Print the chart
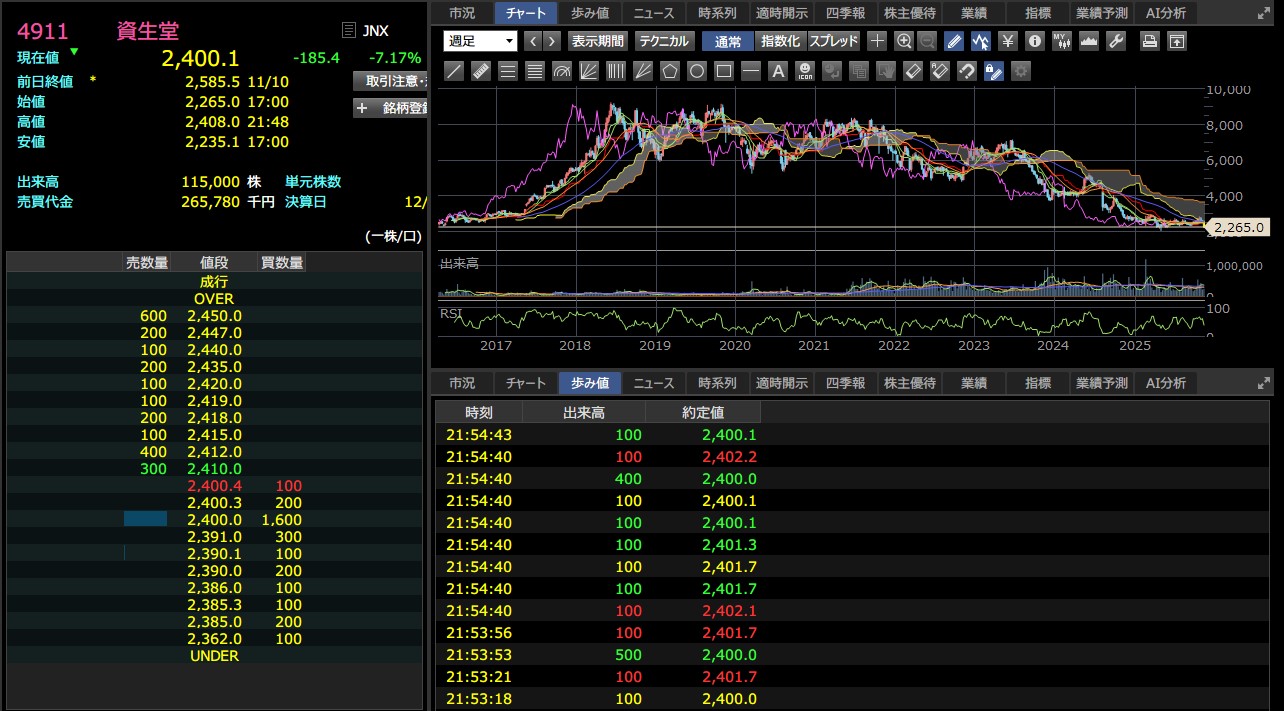This screenshot has width=1284, height=711. [1150, 41]
